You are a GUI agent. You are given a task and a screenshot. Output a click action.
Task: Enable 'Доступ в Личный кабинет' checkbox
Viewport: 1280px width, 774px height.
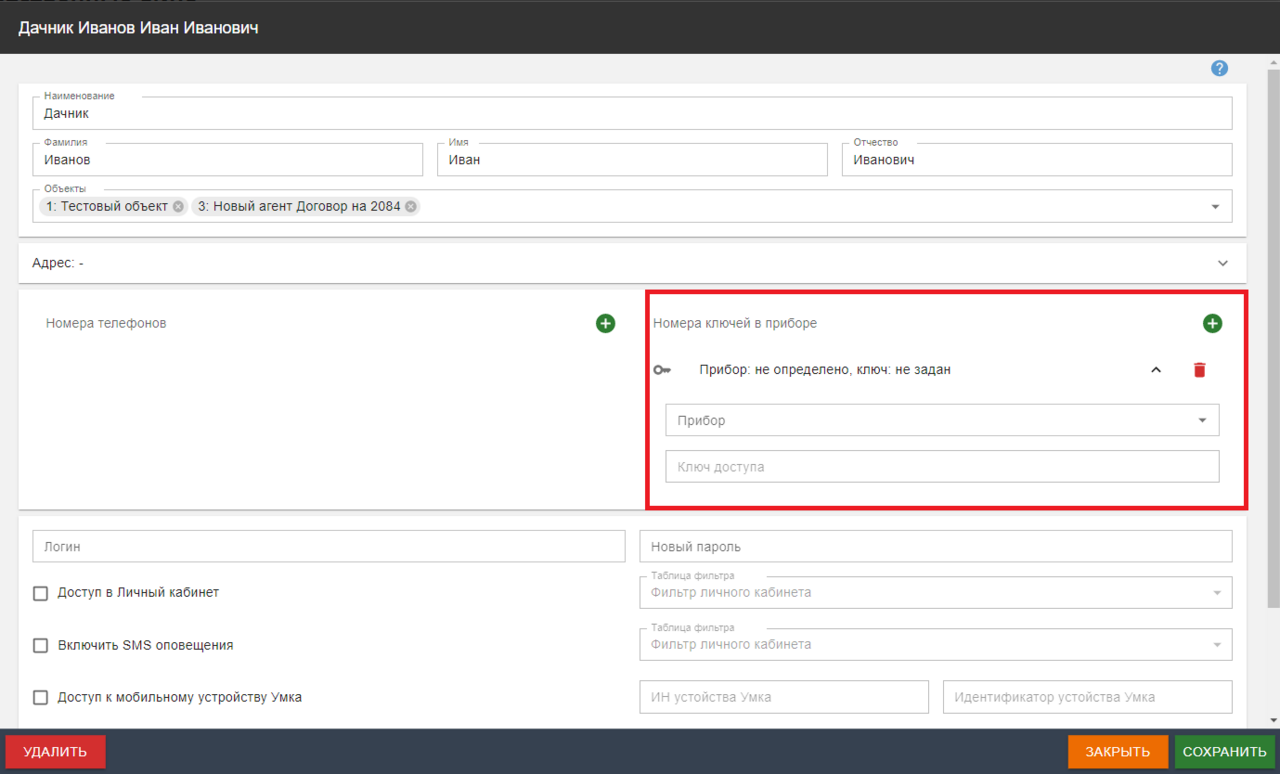(41, 593)
